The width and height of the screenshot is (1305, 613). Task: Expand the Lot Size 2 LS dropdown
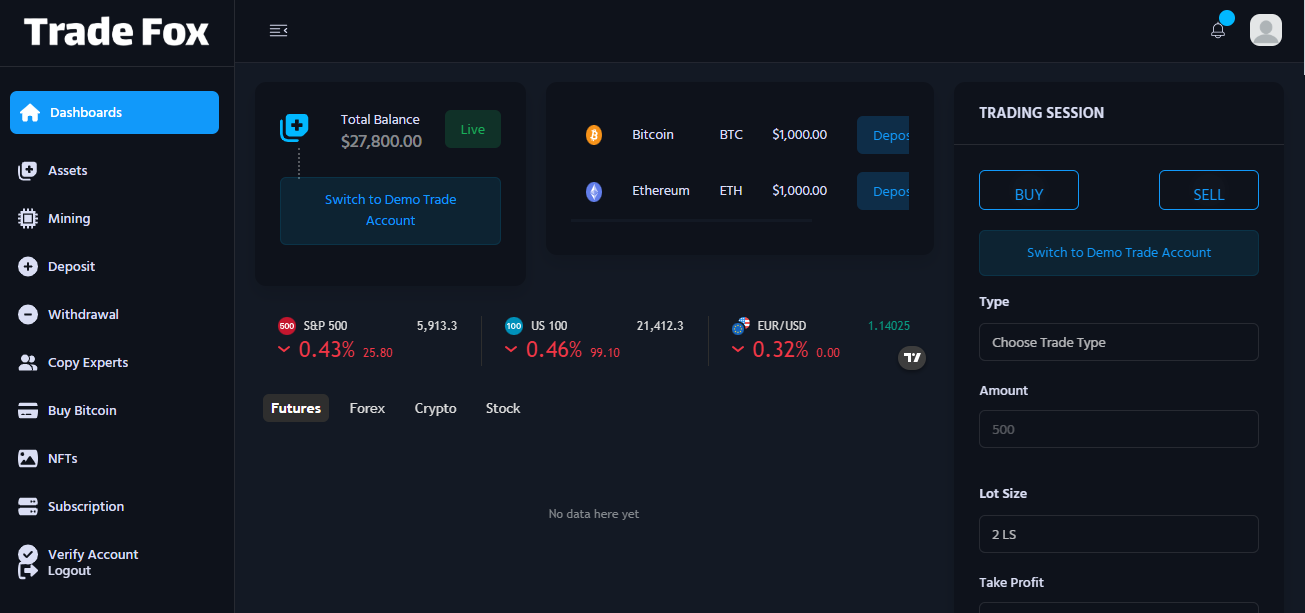(x=1118, y=534)
